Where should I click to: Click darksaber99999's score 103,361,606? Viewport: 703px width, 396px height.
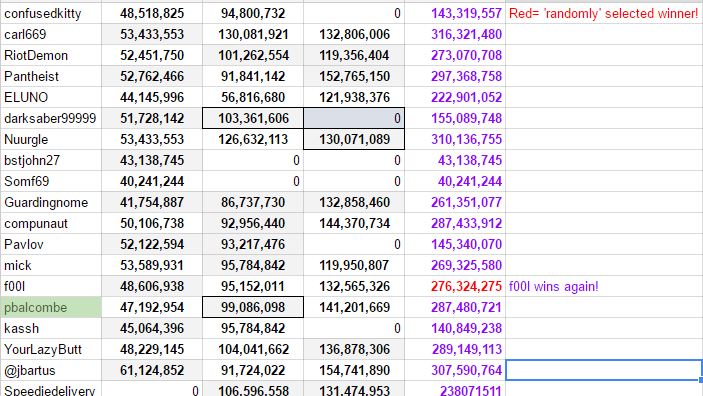click(x=253, y=118)
